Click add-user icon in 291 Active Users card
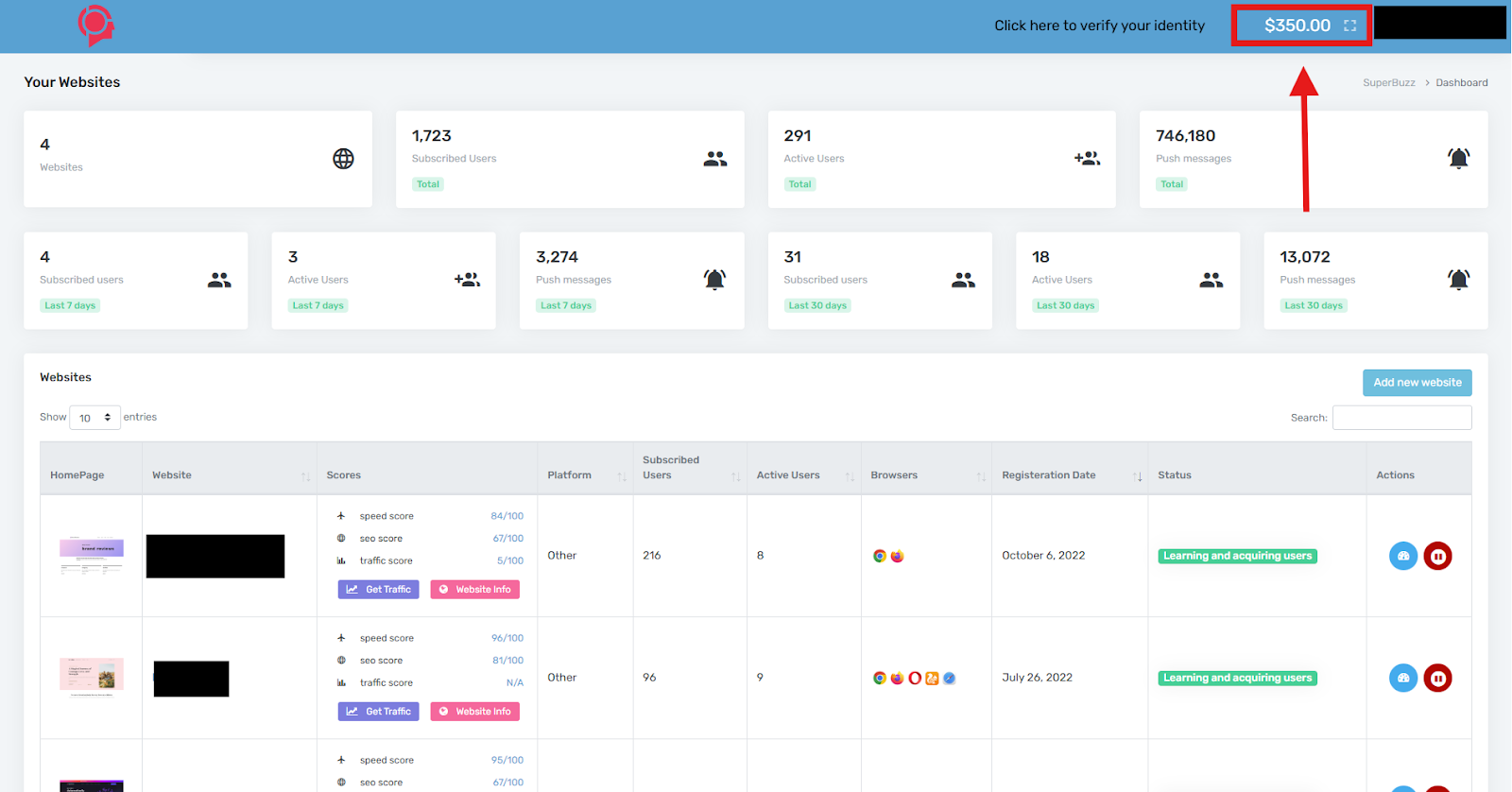1512x792 pixels. 1087,159
